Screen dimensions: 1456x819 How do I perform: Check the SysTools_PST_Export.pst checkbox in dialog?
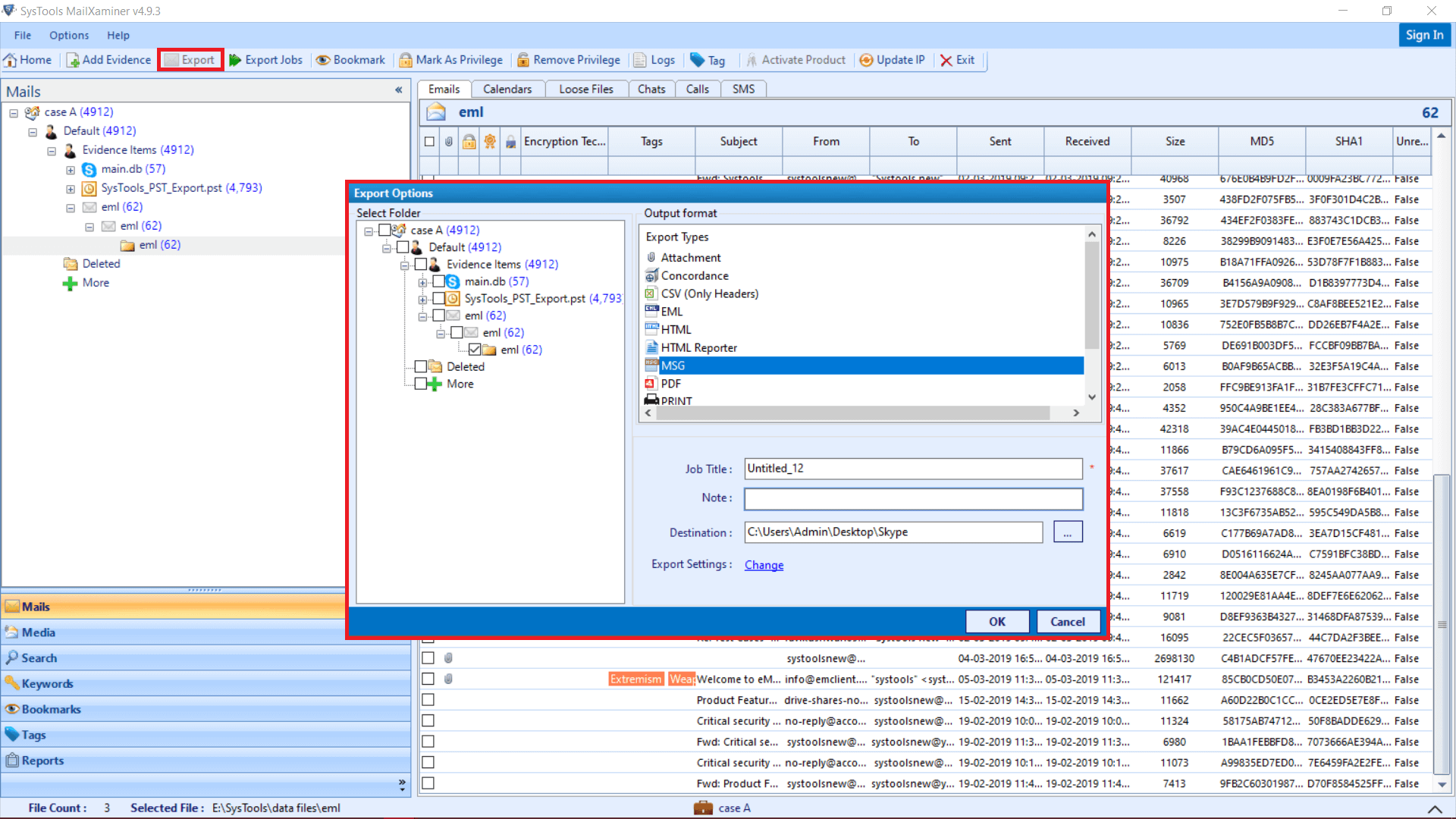(x=438, y=299)
